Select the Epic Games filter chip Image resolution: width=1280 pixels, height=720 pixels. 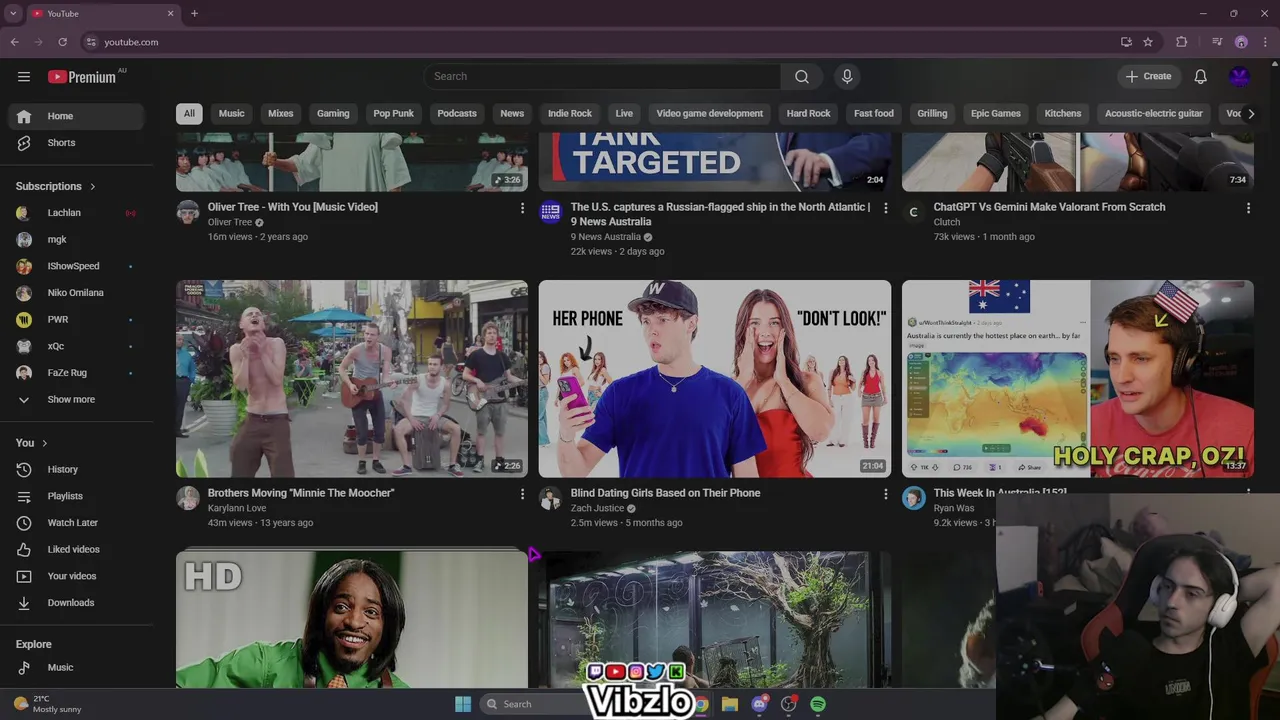pos(996,113)
